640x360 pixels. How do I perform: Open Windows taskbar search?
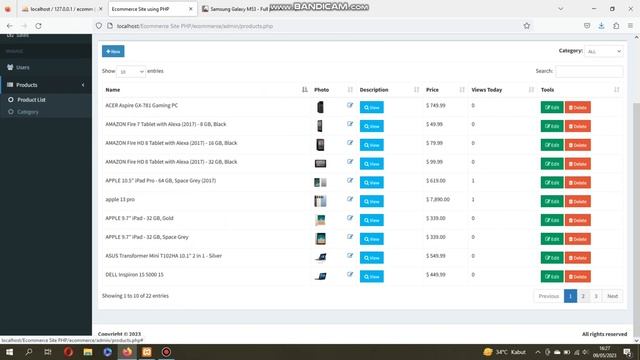point(29,352)
